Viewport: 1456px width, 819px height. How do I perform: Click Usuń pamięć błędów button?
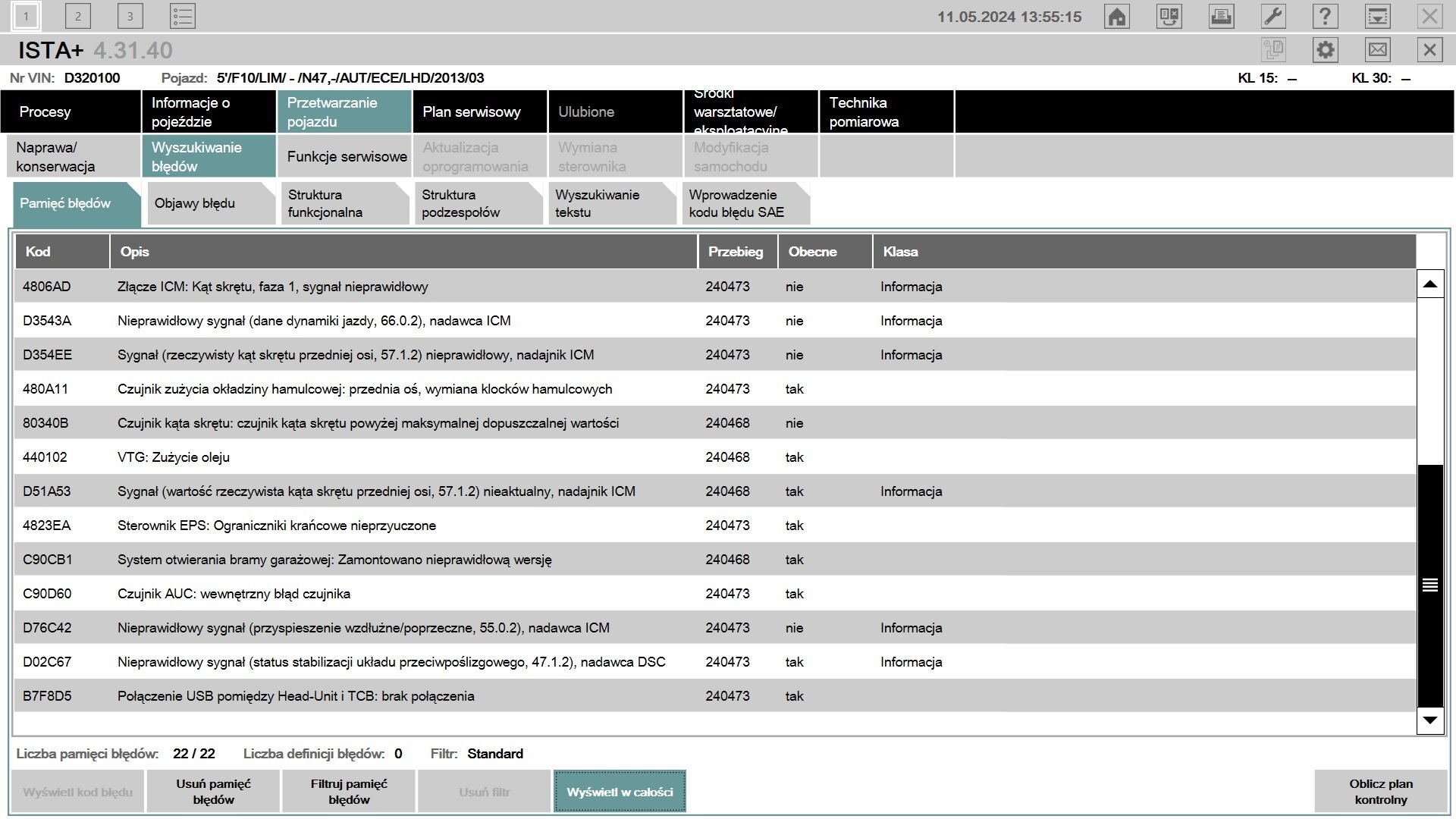213,792
